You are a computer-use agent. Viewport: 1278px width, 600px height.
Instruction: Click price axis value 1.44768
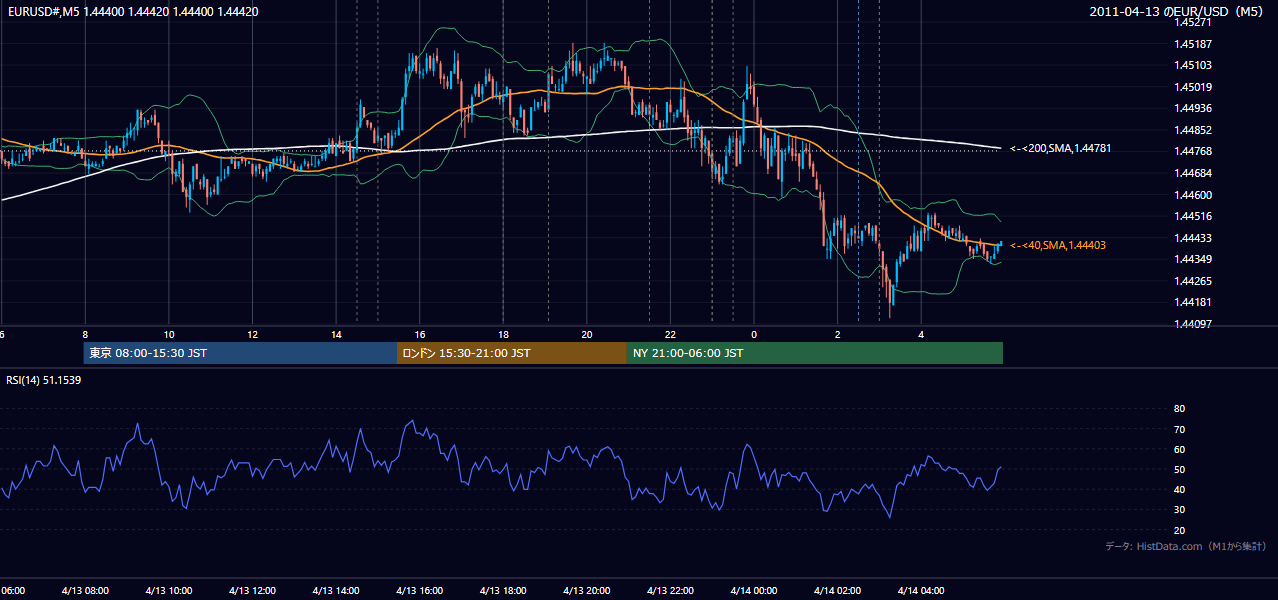pos(1194,151)
